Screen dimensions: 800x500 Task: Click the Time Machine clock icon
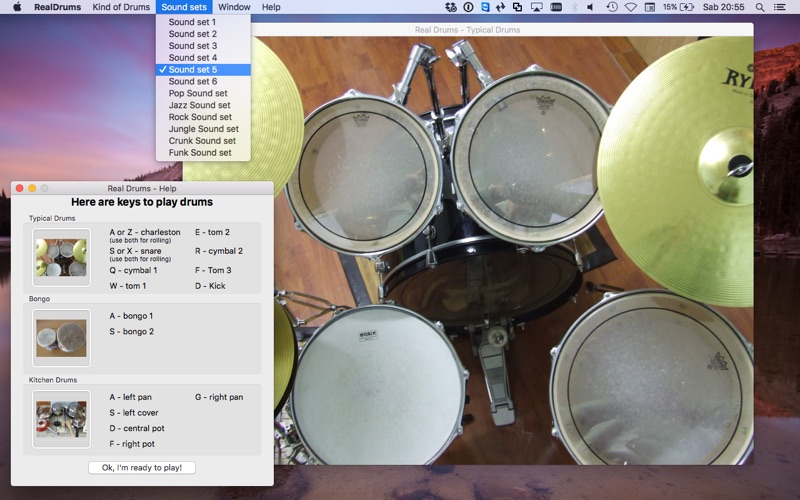(611, 7)
